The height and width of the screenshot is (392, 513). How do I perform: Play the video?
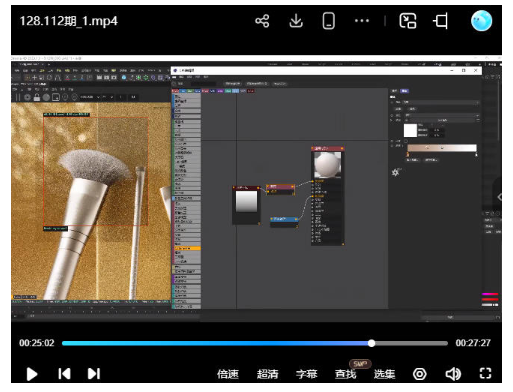(32, 374)
